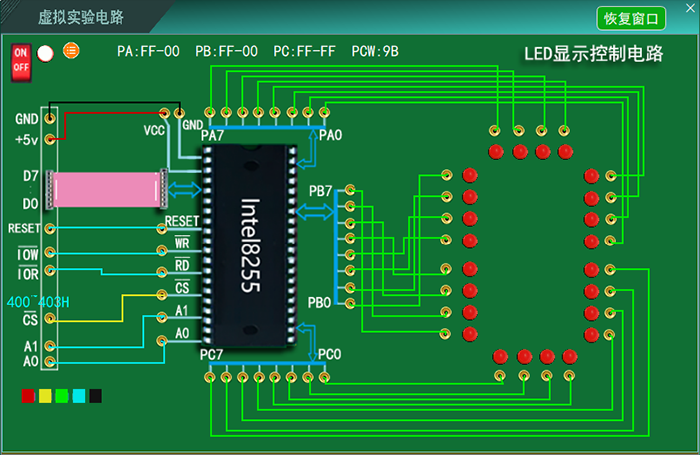Select the red wire color swatch

(28, 397)
